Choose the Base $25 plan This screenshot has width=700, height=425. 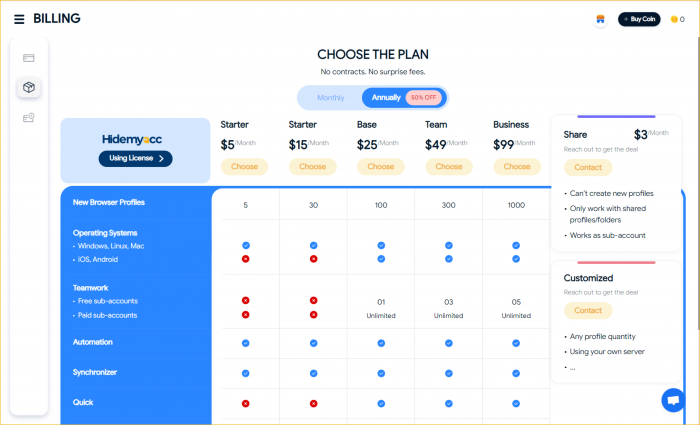pyautogui.click(x=381, y=167)
